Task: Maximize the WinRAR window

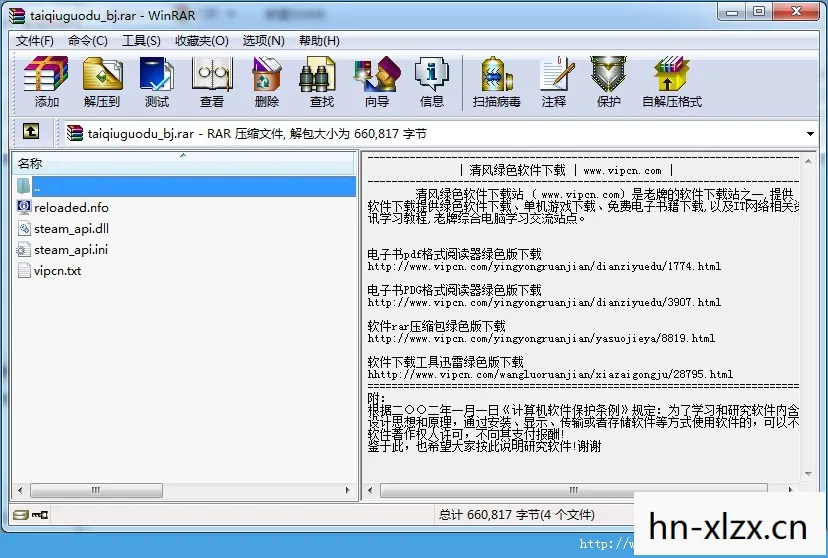Action: [x=759, y=12]
